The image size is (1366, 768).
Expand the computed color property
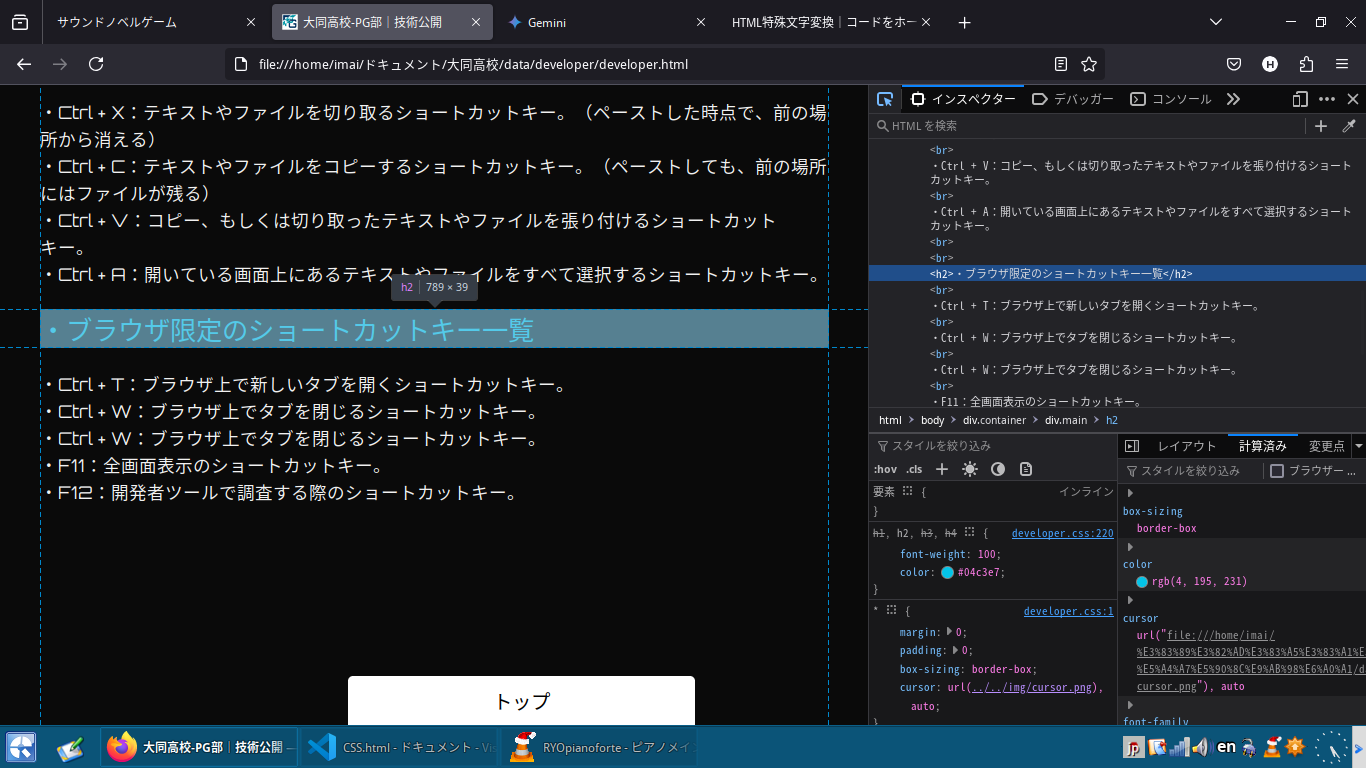(x=1131, y=547)
